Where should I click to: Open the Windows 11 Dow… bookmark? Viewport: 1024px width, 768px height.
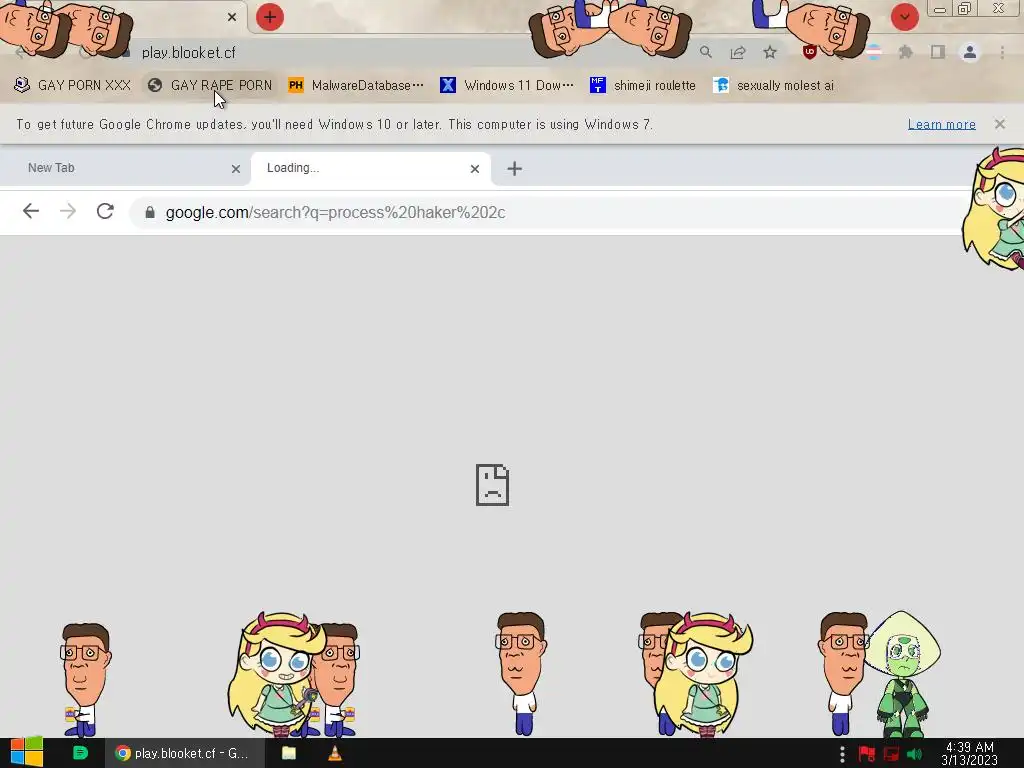tap(507, 85)
